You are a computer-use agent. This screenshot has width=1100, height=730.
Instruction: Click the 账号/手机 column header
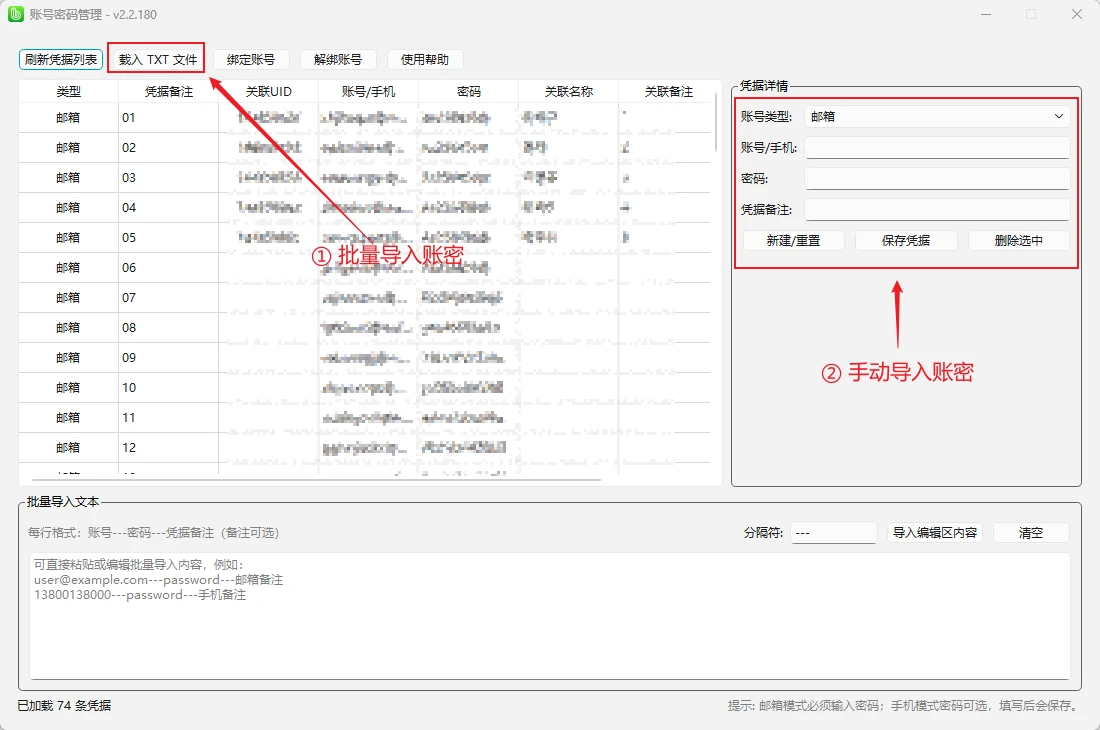(x=368, y=92)
